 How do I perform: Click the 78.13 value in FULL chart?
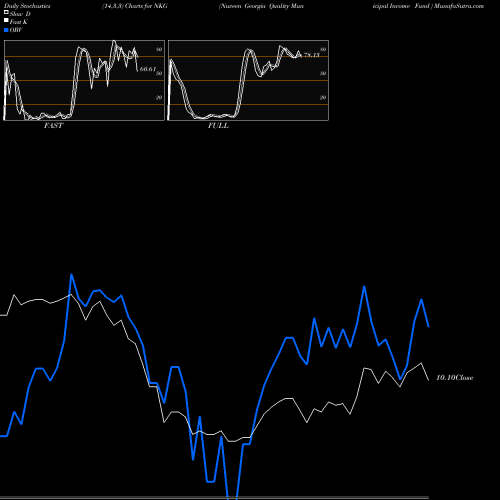(312, 55)
